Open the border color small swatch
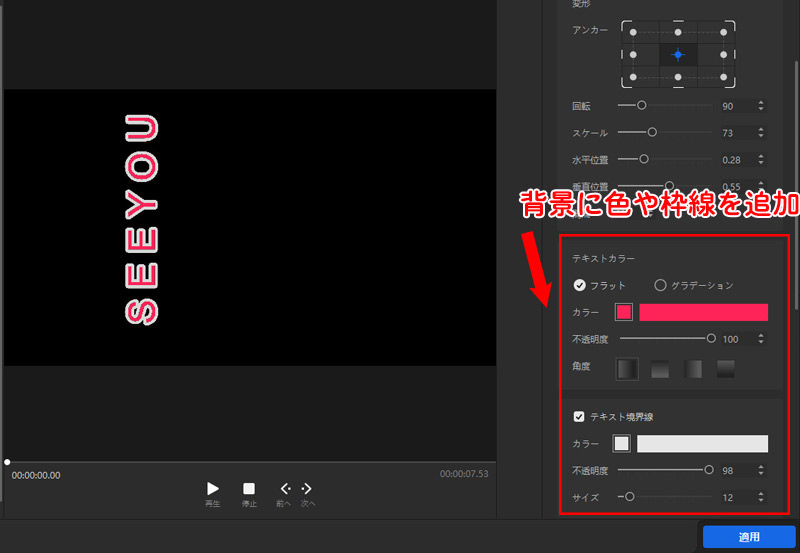The image size is (800, 553). pos(621,444)
